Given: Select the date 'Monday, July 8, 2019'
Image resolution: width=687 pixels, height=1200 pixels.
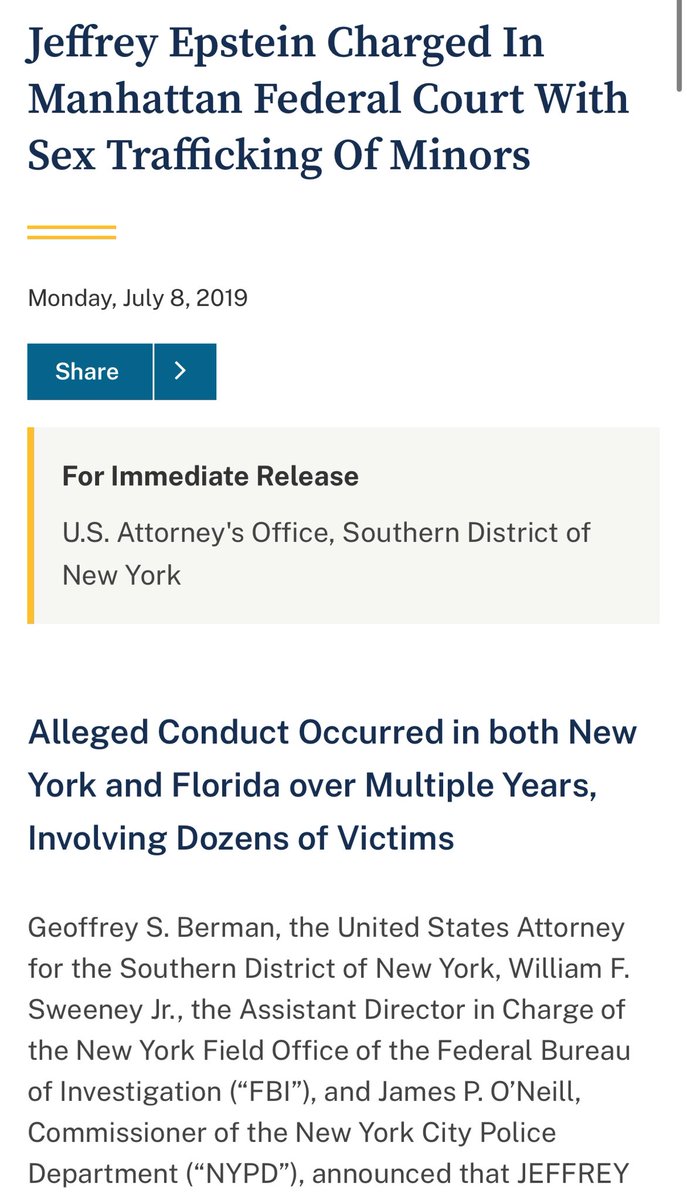Looking at the screenshot, I should pyautogui.click(x=138, y=298).
